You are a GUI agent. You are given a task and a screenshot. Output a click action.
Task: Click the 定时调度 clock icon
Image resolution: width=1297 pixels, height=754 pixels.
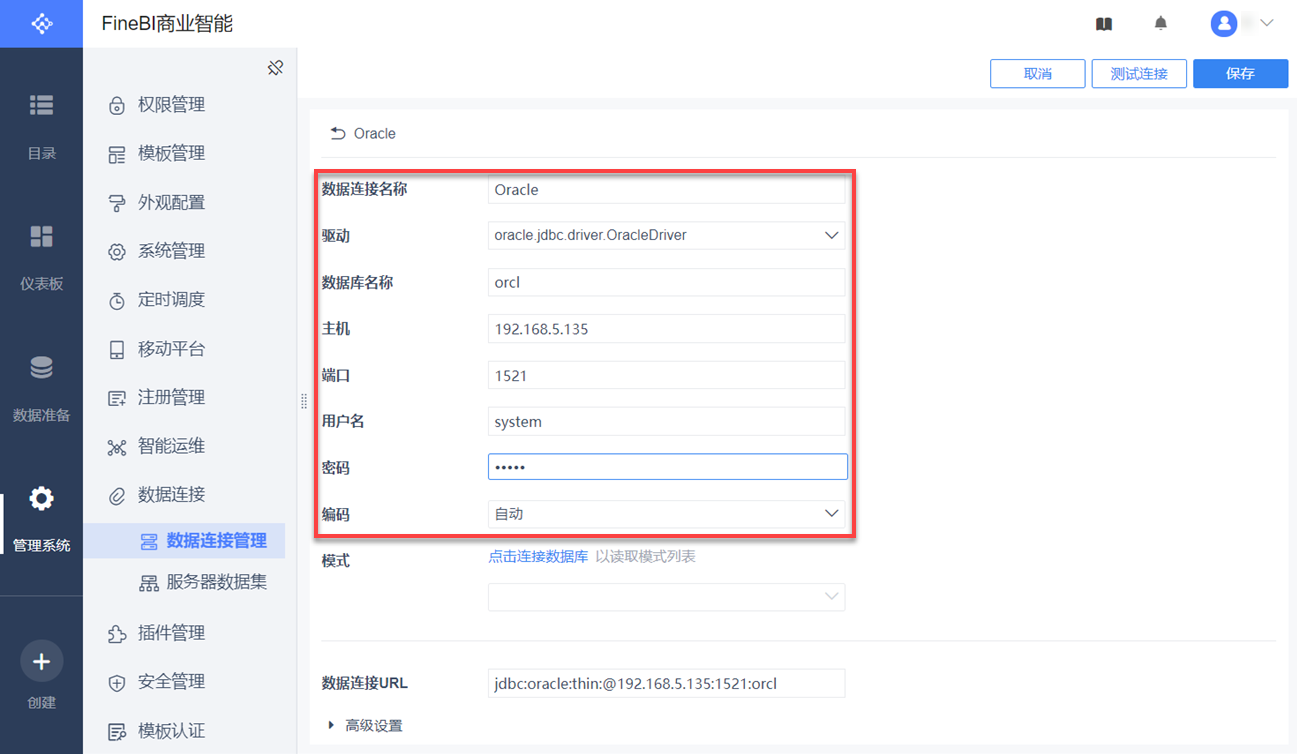point(117,300)
